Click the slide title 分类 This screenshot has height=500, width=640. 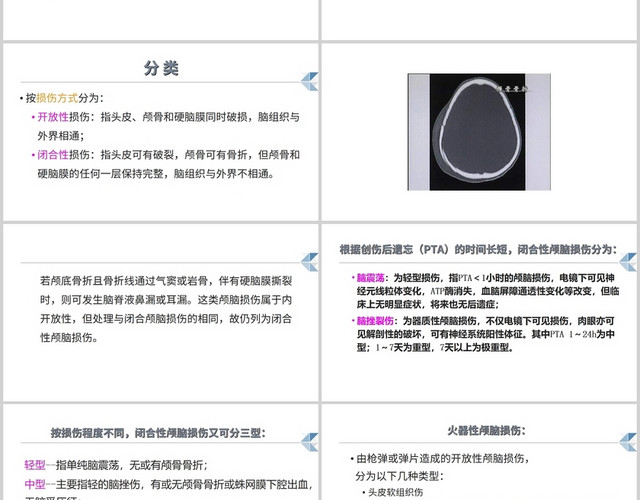coord(161,68)
